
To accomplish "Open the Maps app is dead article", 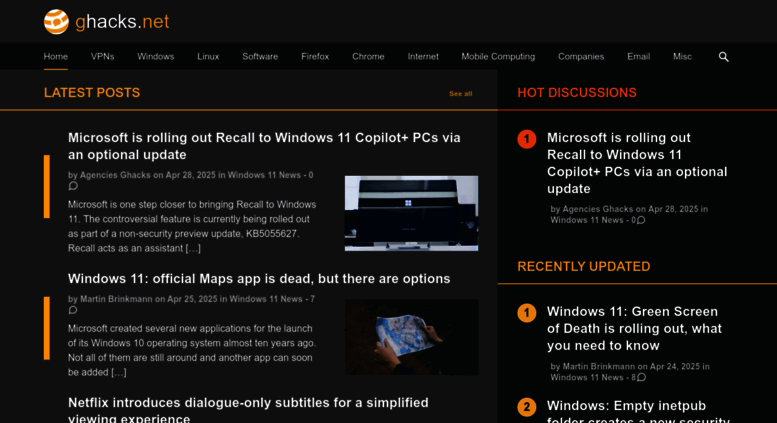I will (x=259, y=279).
